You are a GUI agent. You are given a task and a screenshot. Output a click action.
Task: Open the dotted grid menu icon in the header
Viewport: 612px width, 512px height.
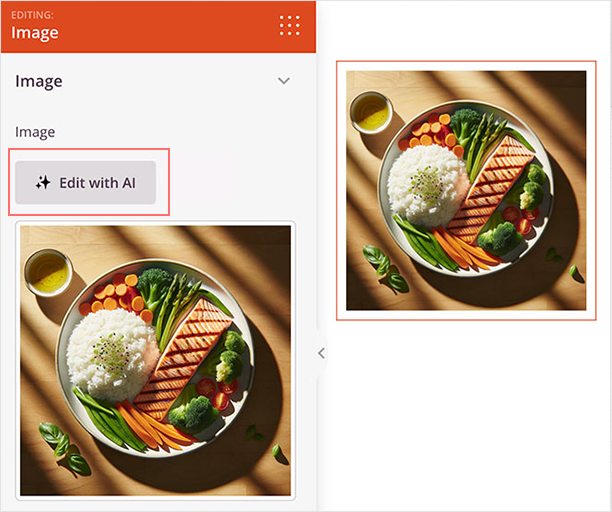pos(290,26)
